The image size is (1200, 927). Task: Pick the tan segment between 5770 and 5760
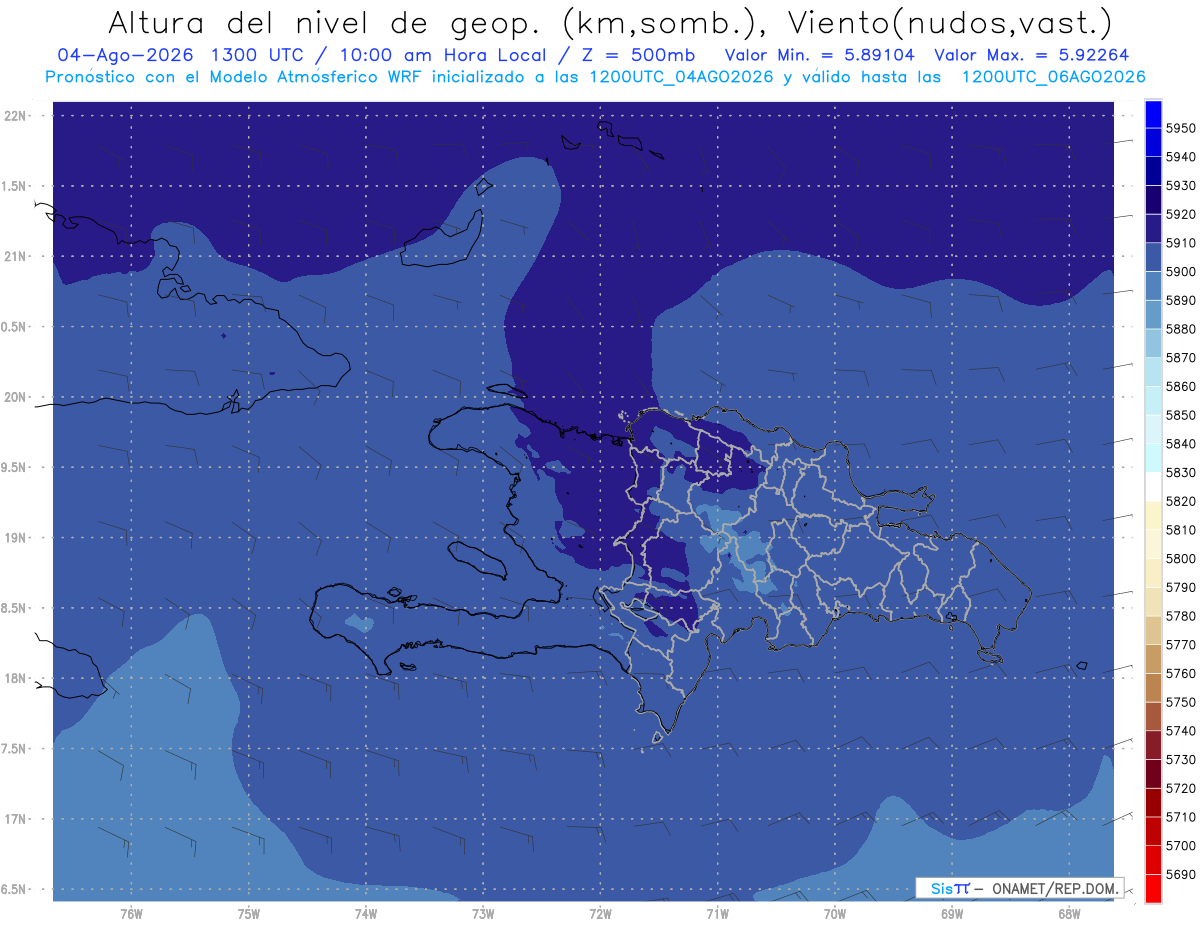click(1152, 659)
